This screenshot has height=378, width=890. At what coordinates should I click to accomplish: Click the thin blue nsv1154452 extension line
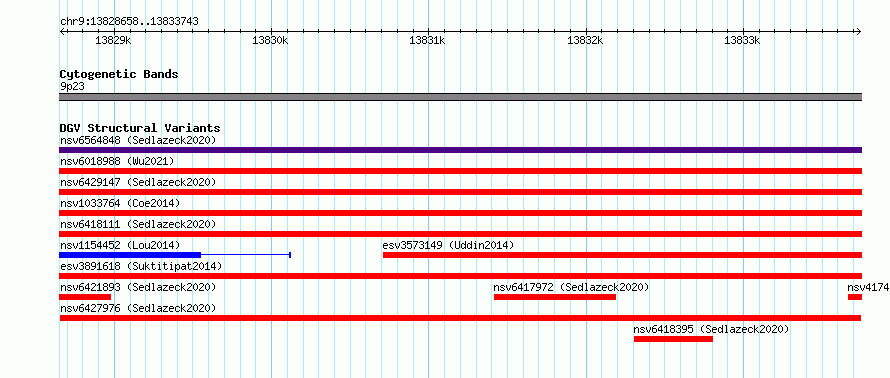(246, 255)
